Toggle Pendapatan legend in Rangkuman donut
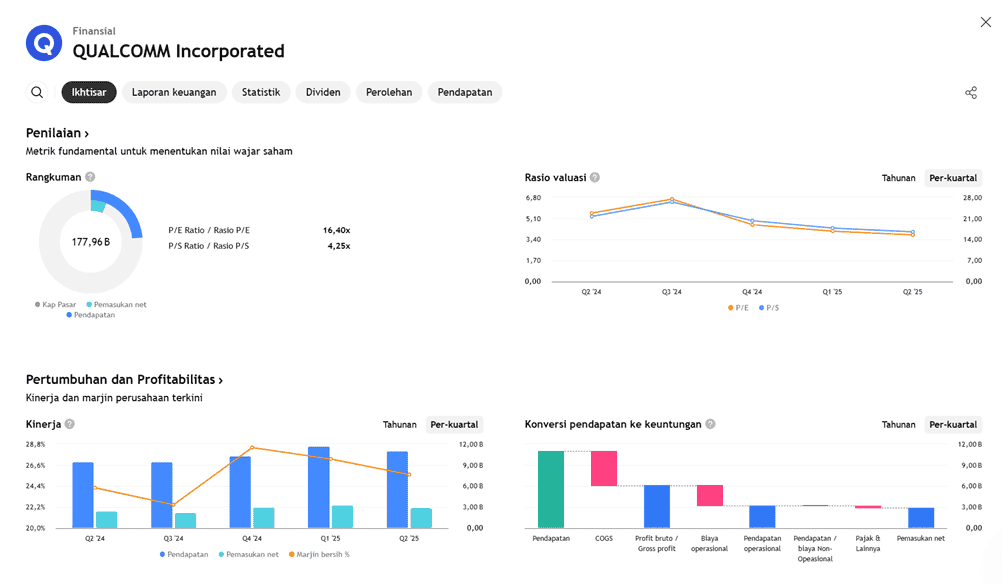Screen dimensions: 1002x584 [91, 315]
